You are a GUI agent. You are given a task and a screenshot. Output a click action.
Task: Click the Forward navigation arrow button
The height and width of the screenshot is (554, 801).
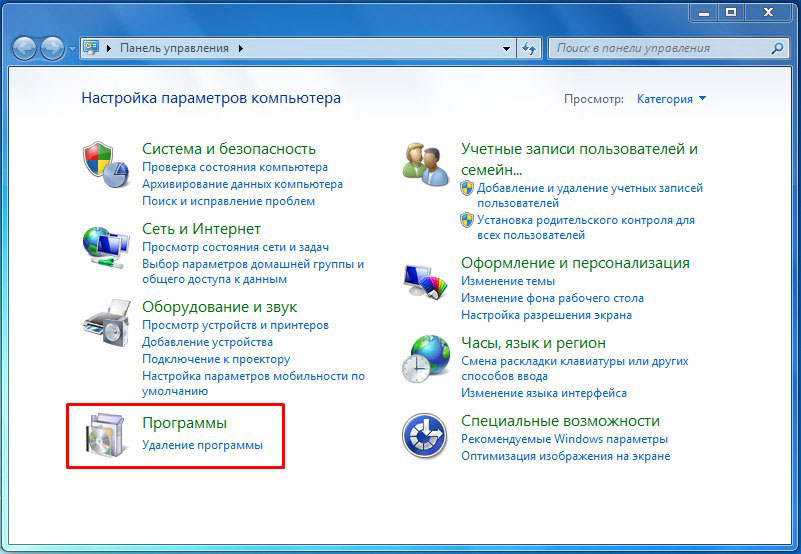(52, 49)
